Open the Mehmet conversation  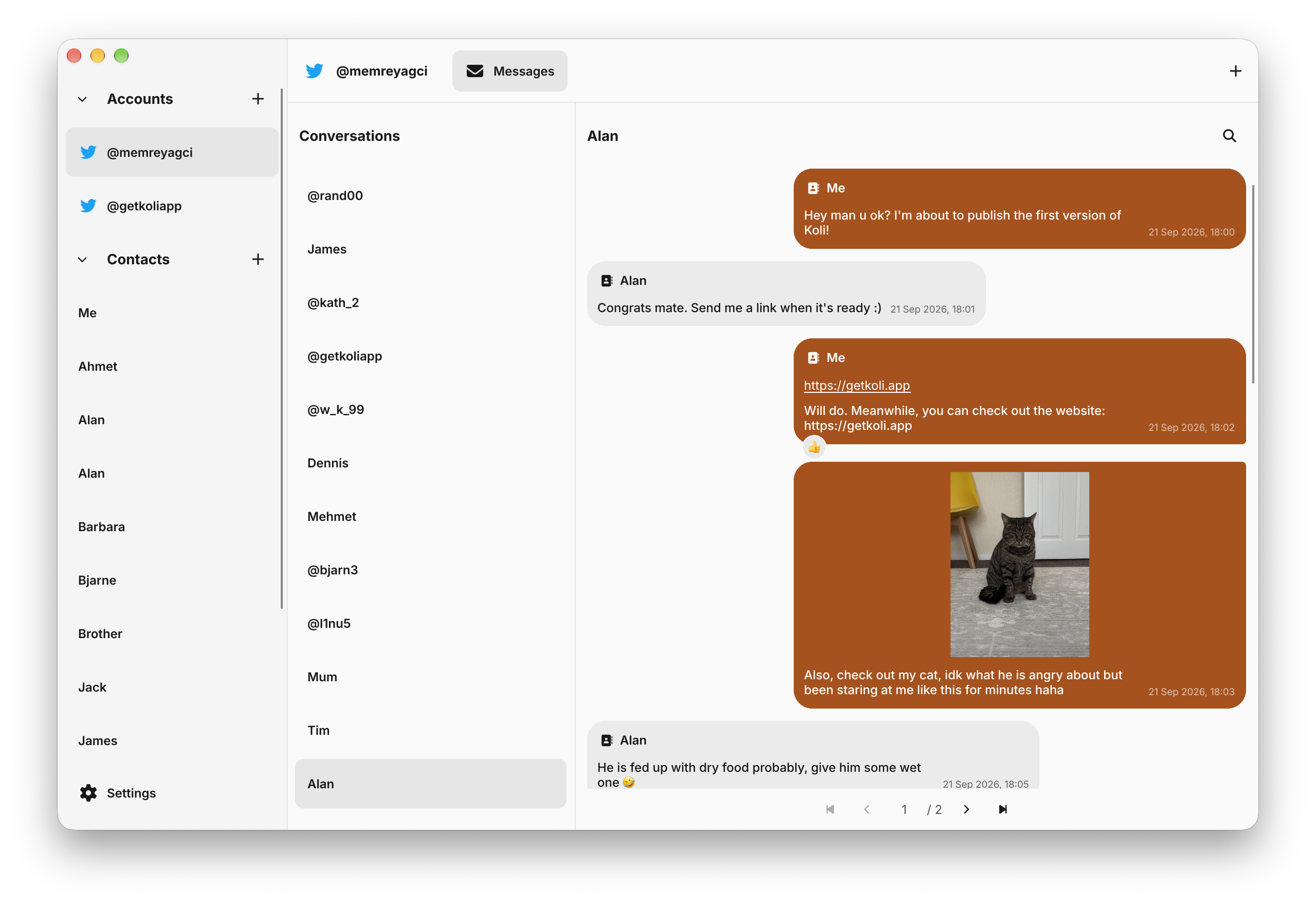coord(431,516)
